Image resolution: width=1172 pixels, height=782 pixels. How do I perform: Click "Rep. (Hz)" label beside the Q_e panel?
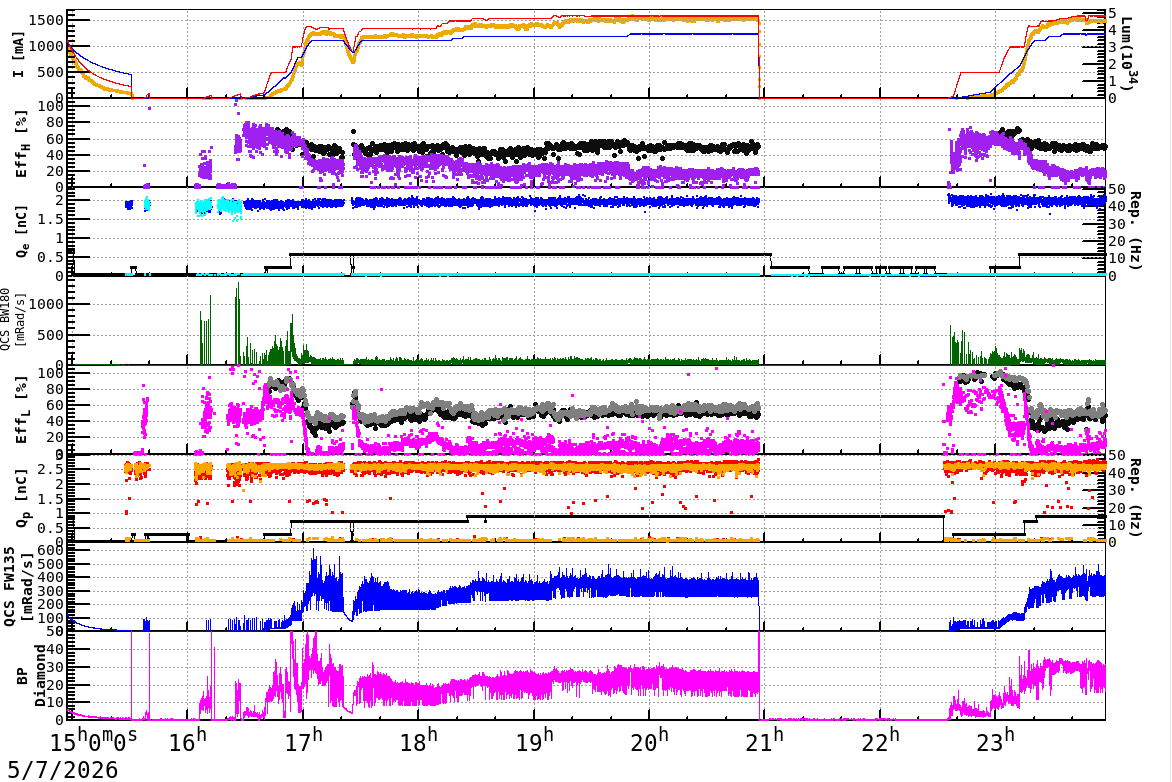coord(1135,231)
